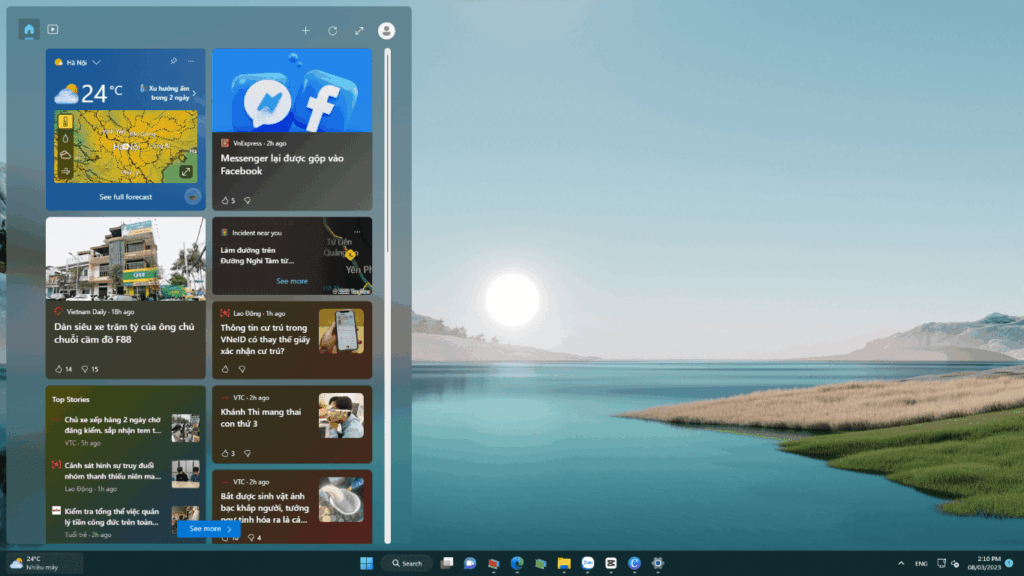Image resolution: width=1024 pixels, height=576 pixels.
Task: Open weather widget more options menu
Action: tap(191, 61)
